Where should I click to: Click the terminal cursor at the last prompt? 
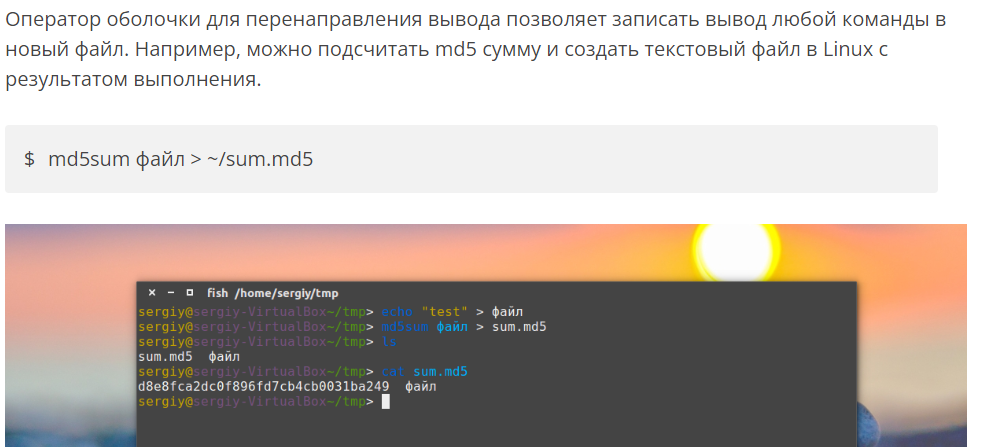[385, 401]
